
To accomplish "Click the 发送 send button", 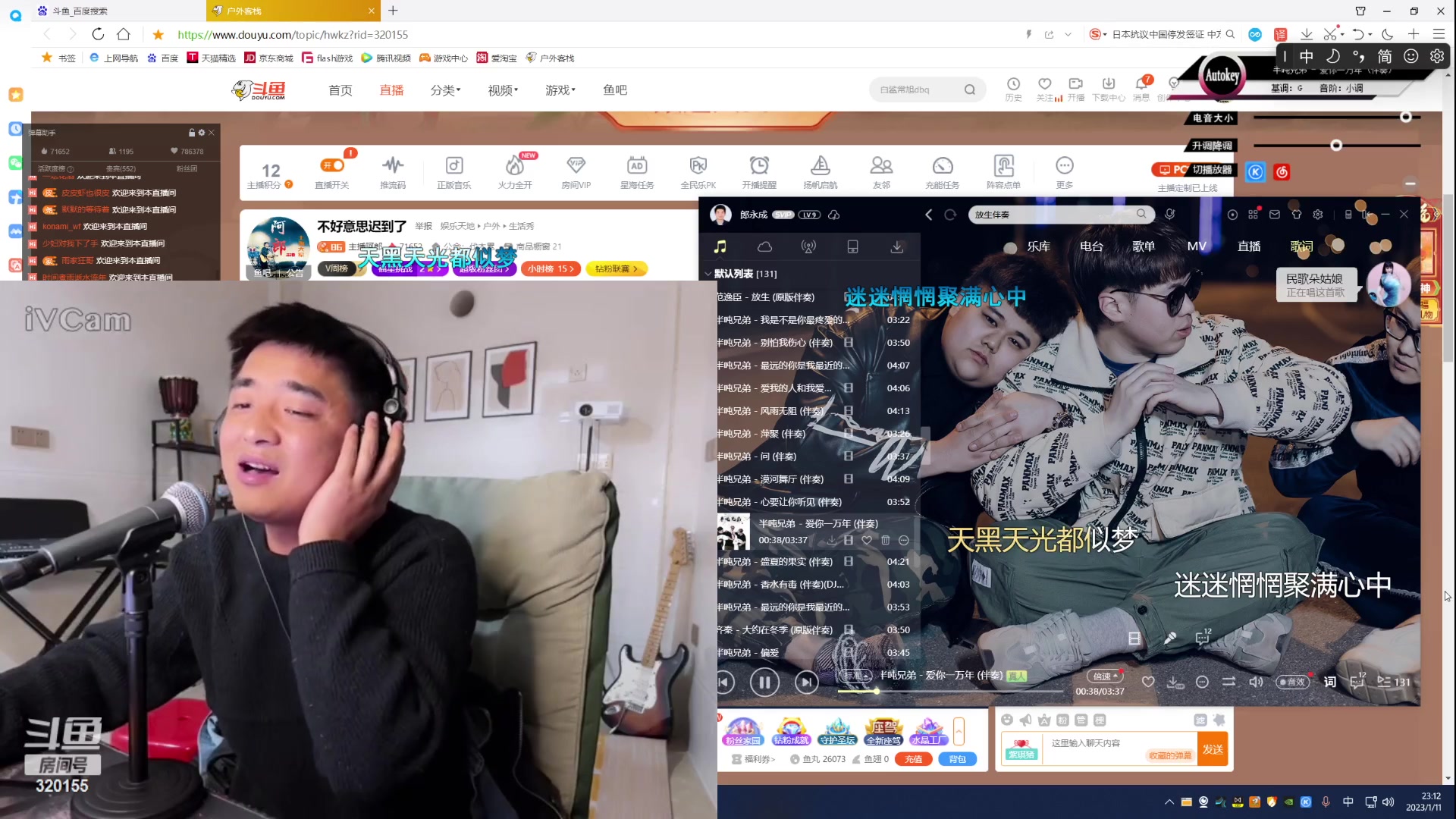I will (1213, 749).
